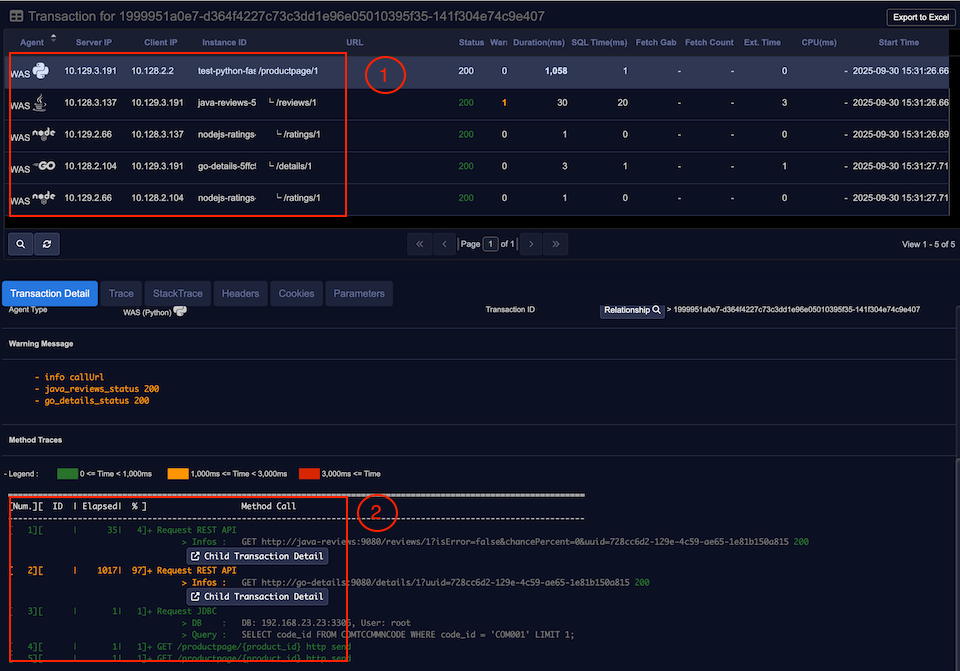The height and width of the screenshot is (671, 960).
Task: Go to the previous page arrow
Action: pos(445,244)
